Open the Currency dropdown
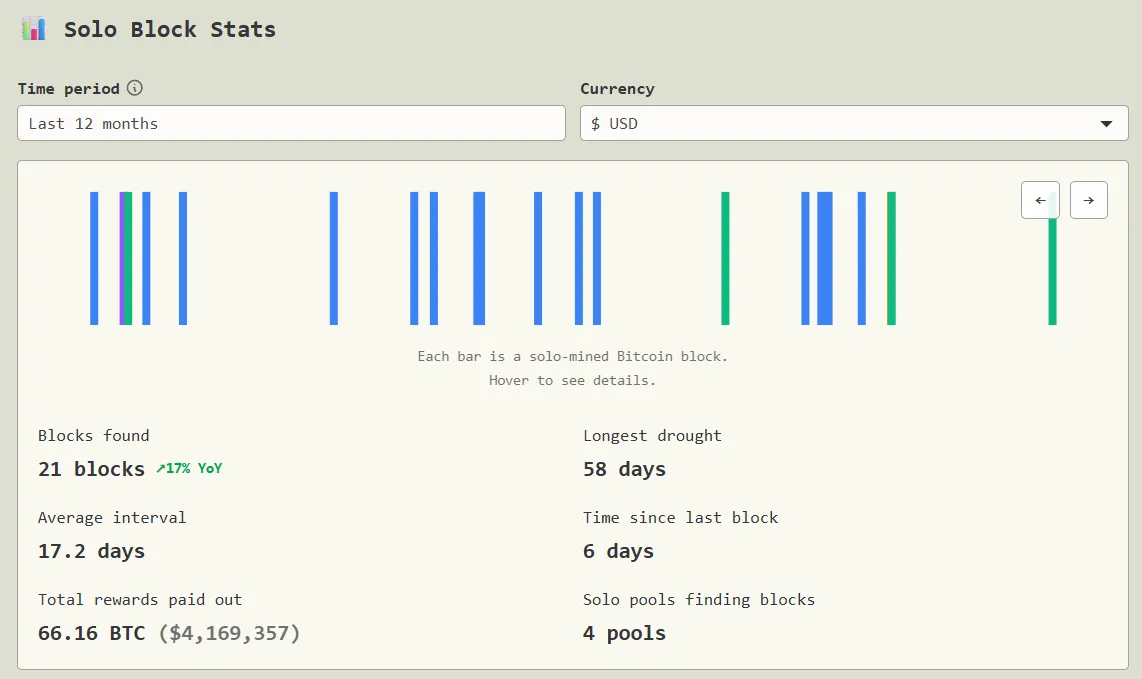 854,123
